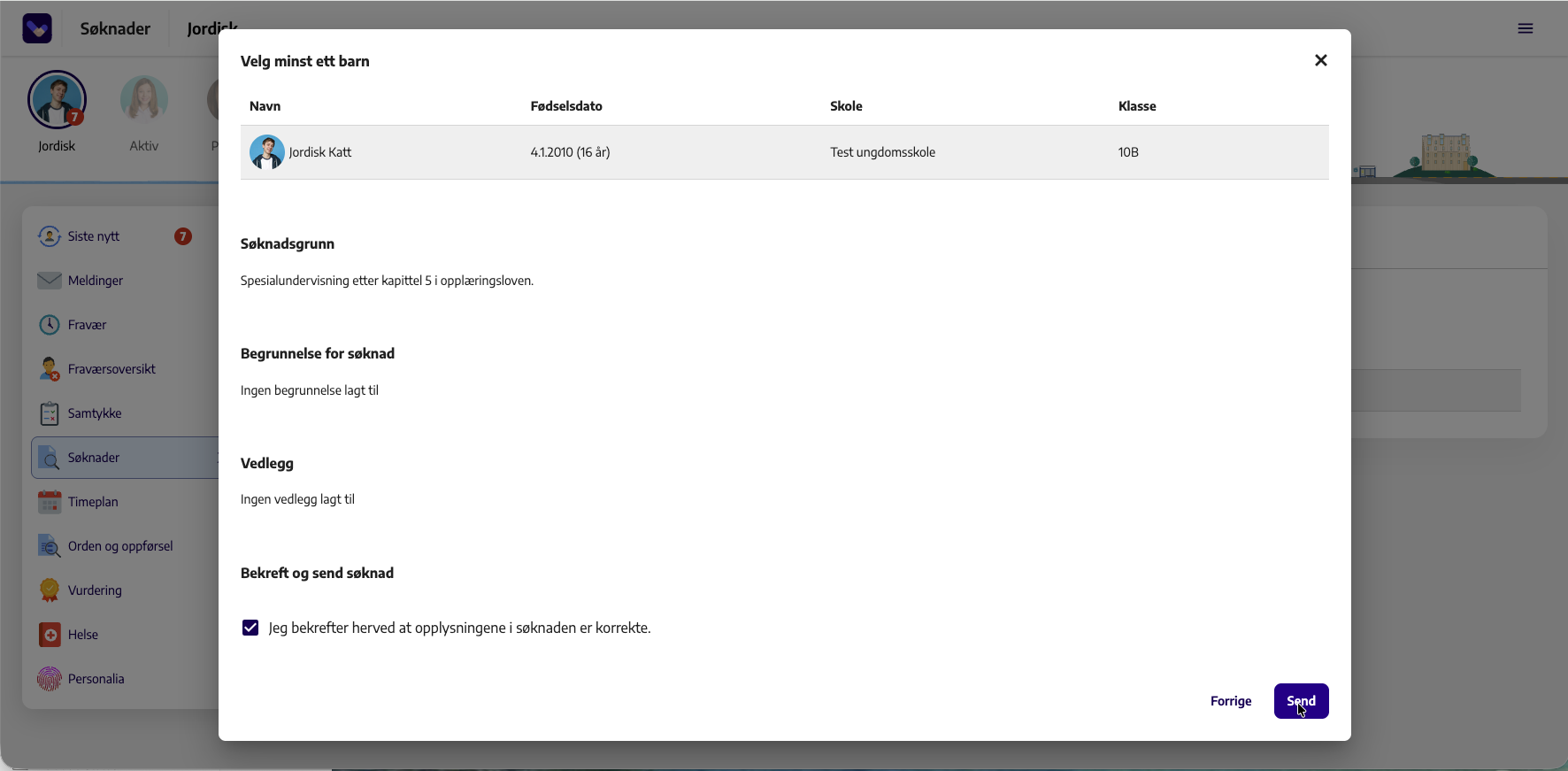Close the Velg minst ett barn dialog
1568x771 pixels.
coord(1321,60)
